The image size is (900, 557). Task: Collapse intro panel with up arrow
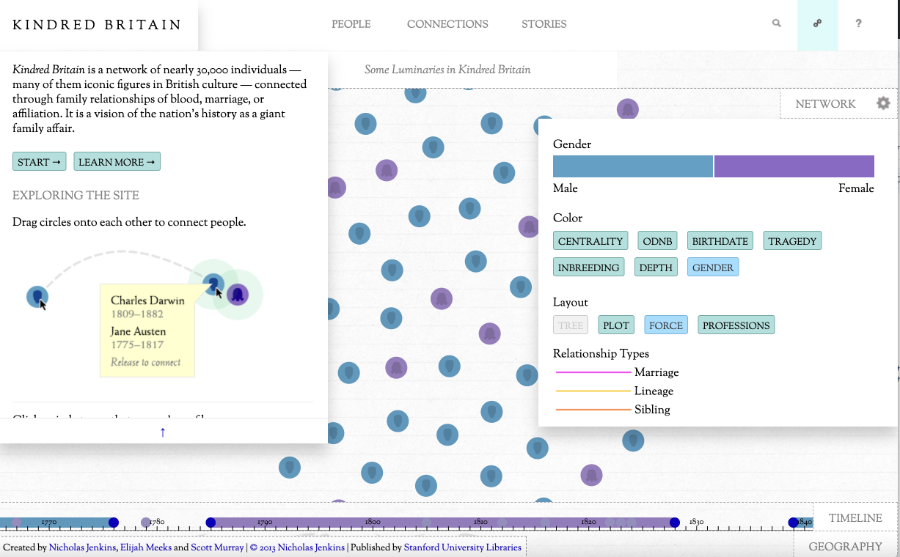point(163,432)
